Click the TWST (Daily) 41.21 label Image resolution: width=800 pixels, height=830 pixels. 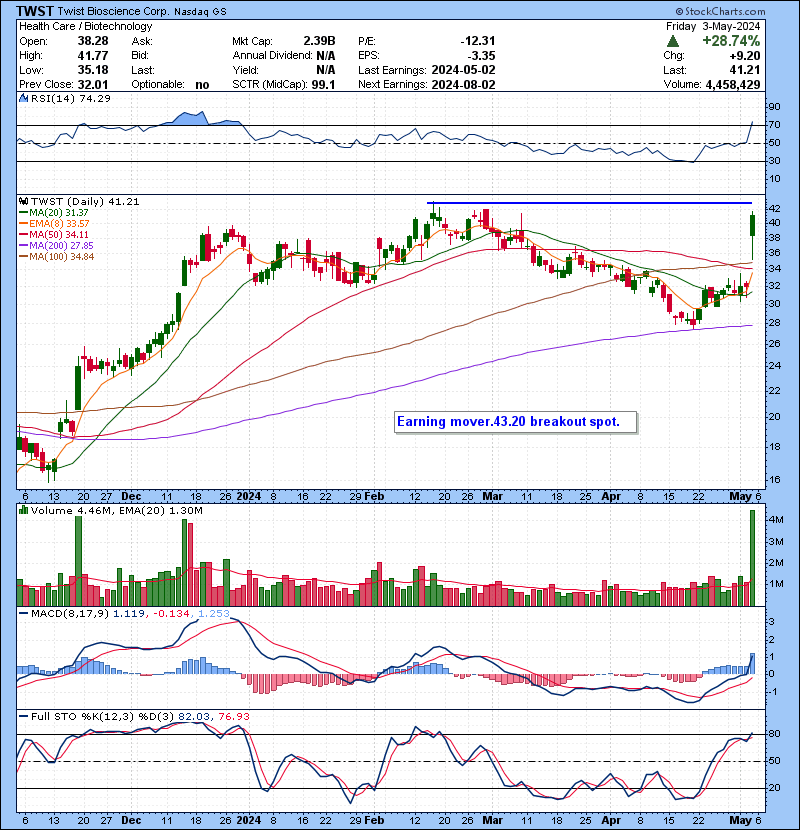coord(85,202)
